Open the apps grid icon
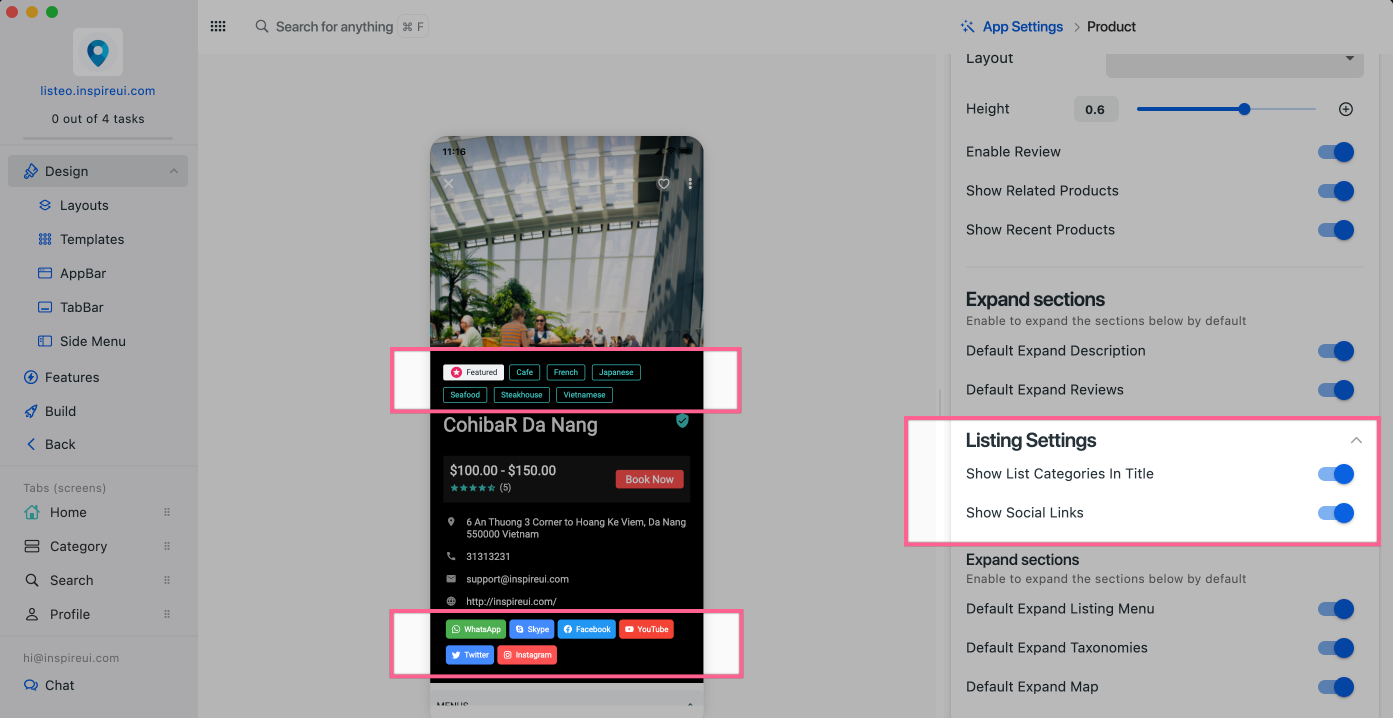 coord(218,27)
